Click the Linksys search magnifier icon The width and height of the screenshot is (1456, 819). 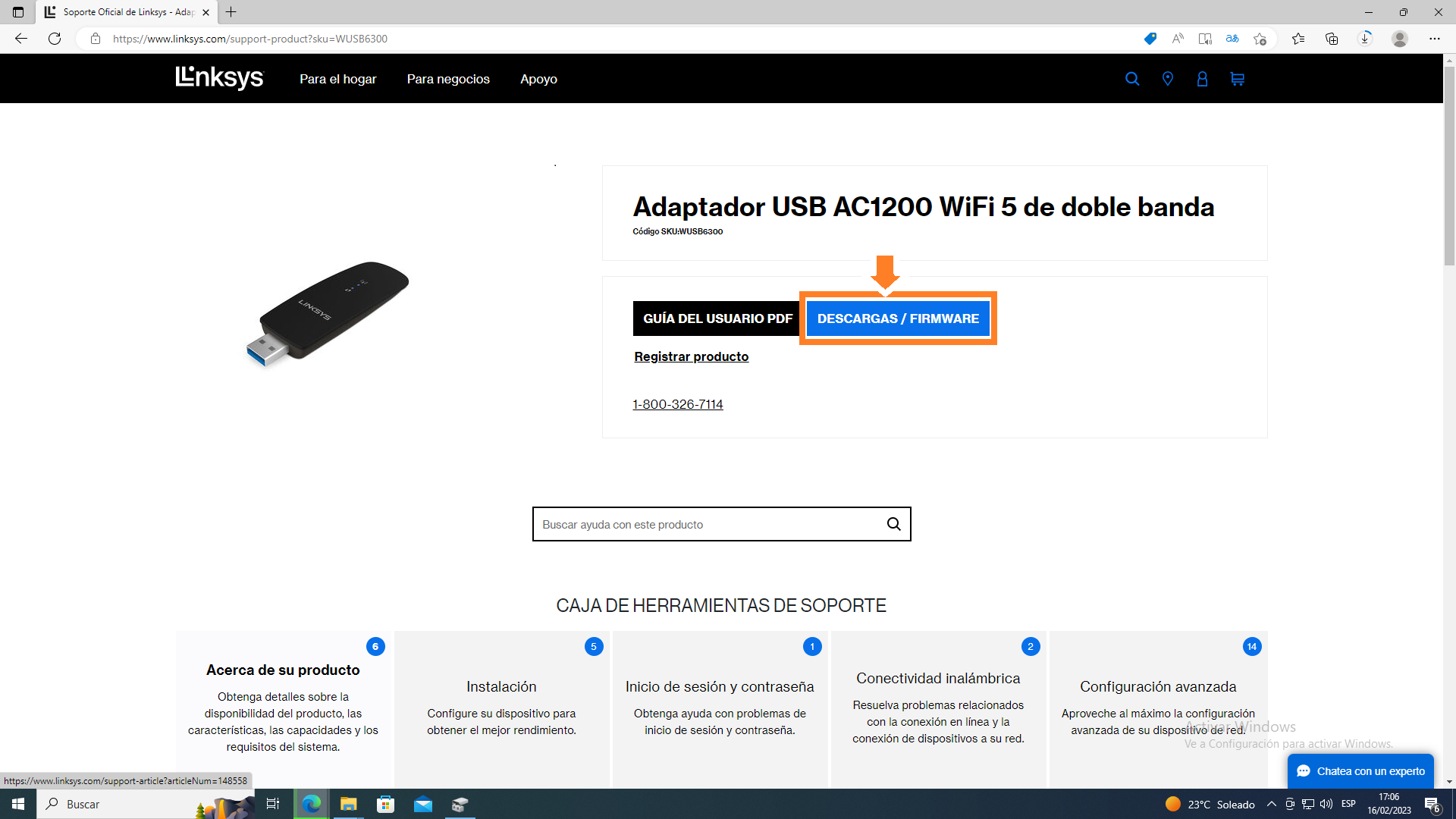click(1132, 79)
